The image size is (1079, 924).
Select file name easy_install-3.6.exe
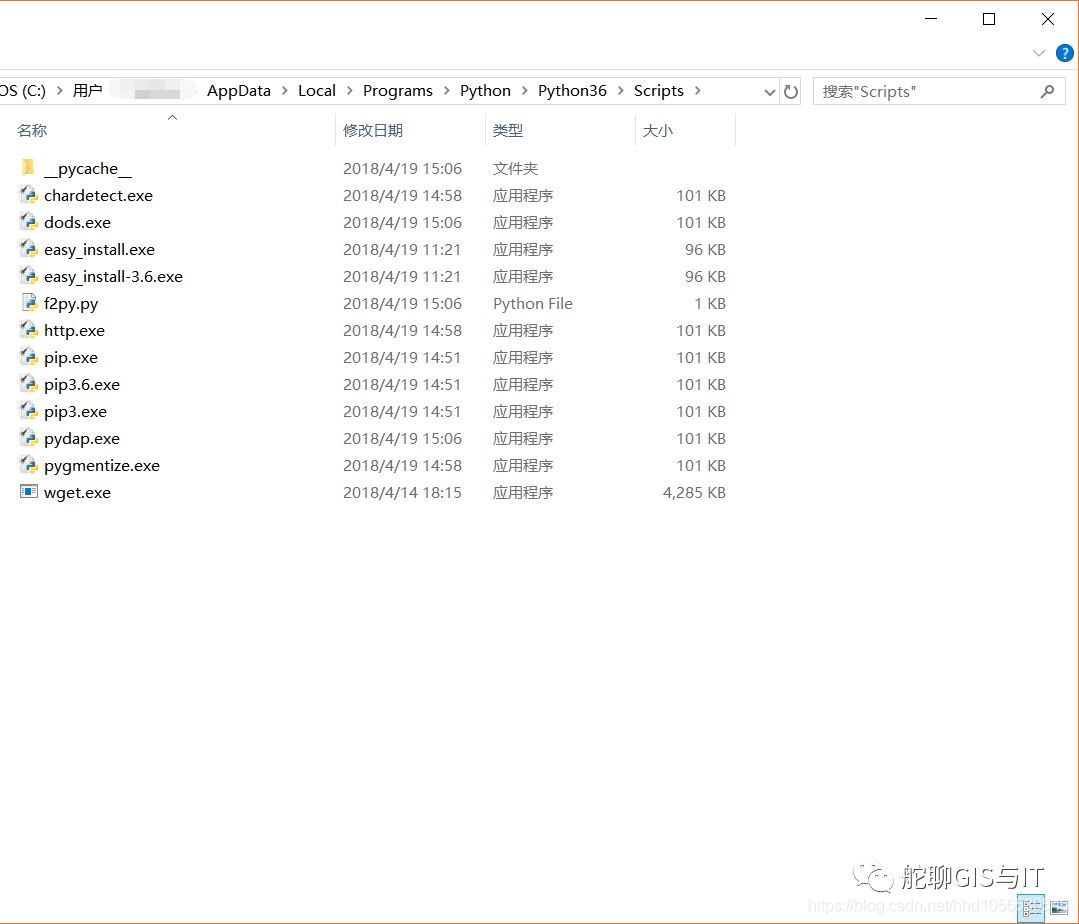tap(114, 277)
